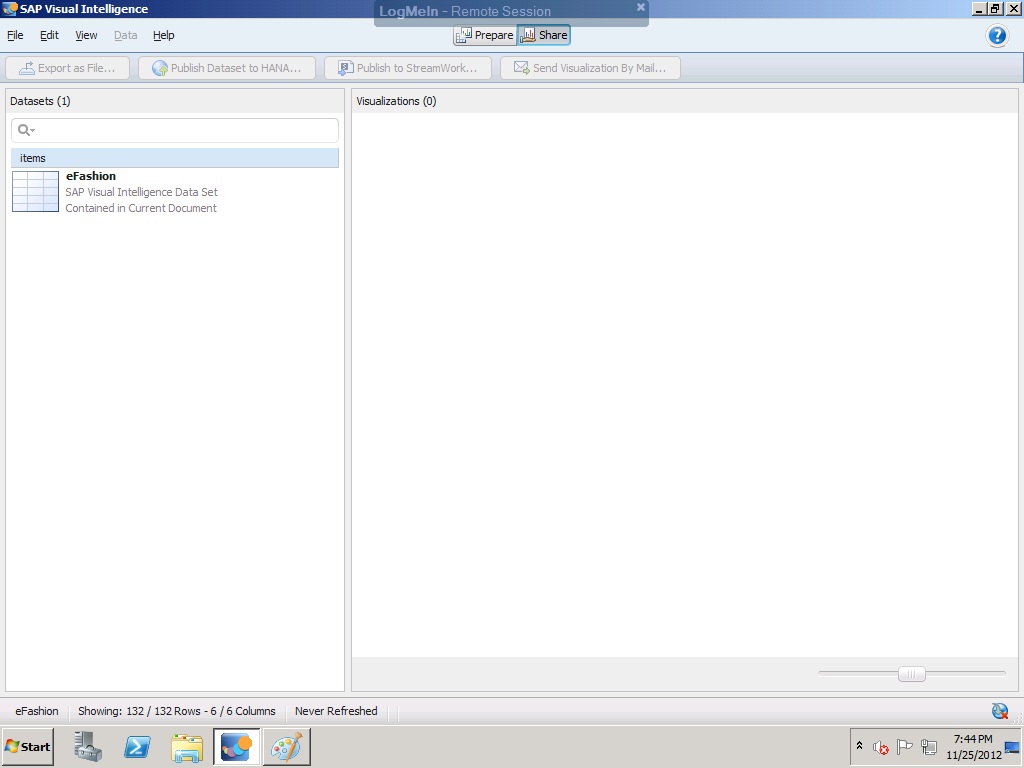The height and width of the screenshot is (768, 1024).
Task: Click the network connection status icon
Action: 1000,711
